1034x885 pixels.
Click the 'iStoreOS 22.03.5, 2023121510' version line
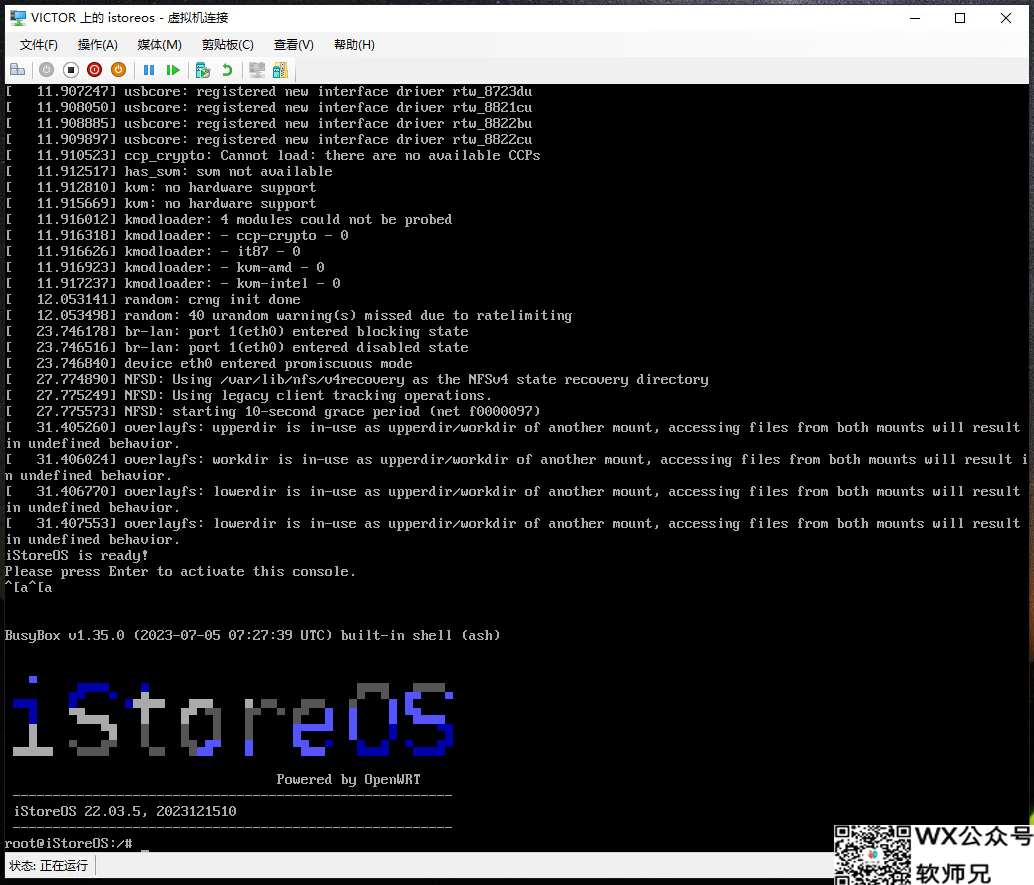[x=125, y=811]
